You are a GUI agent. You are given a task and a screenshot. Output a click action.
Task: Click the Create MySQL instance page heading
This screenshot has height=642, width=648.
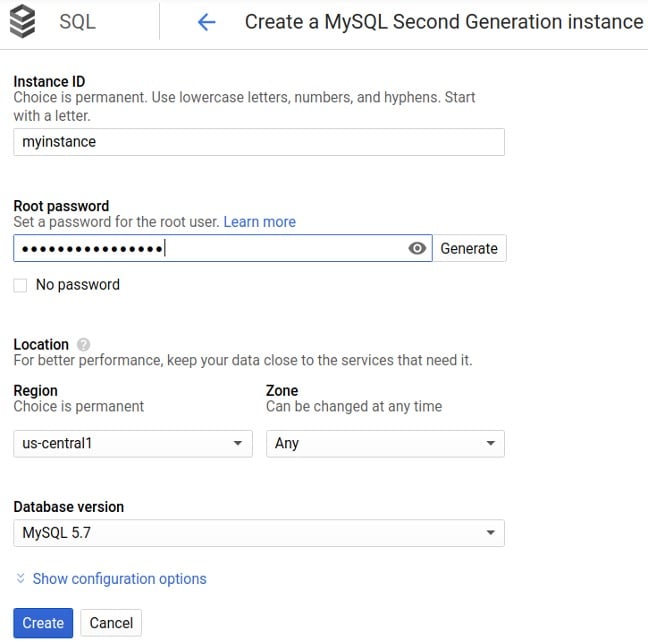[x=444, y=22]
